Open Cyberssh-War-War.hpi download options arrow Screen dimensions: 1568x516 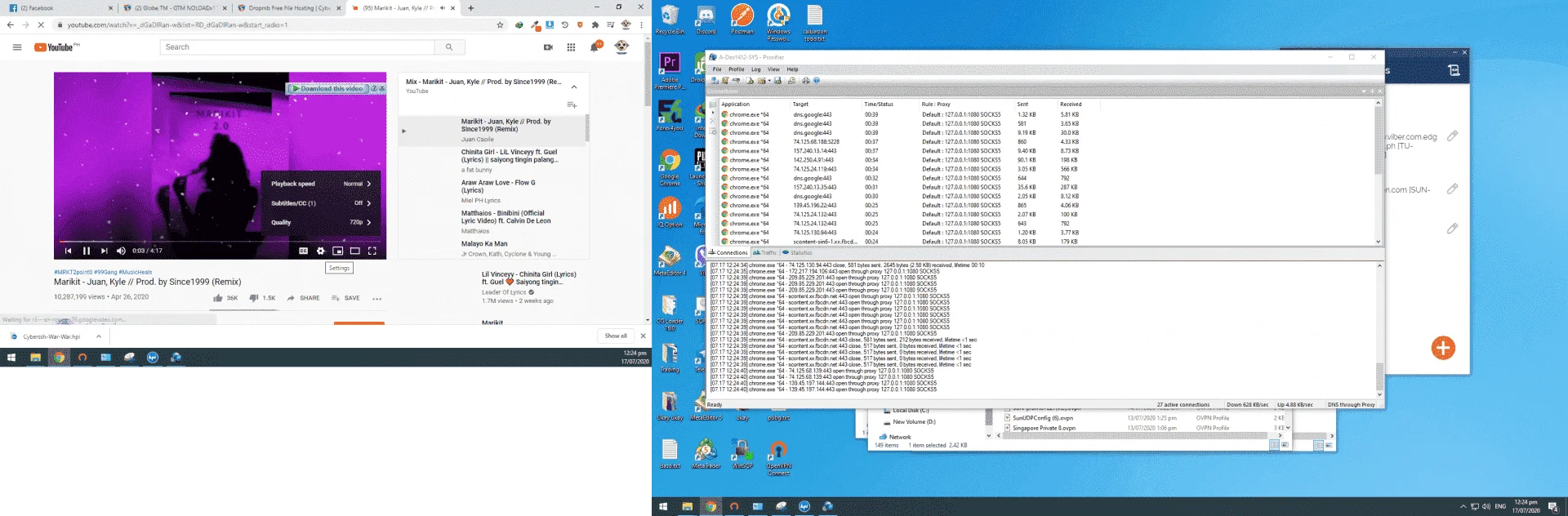99,336
